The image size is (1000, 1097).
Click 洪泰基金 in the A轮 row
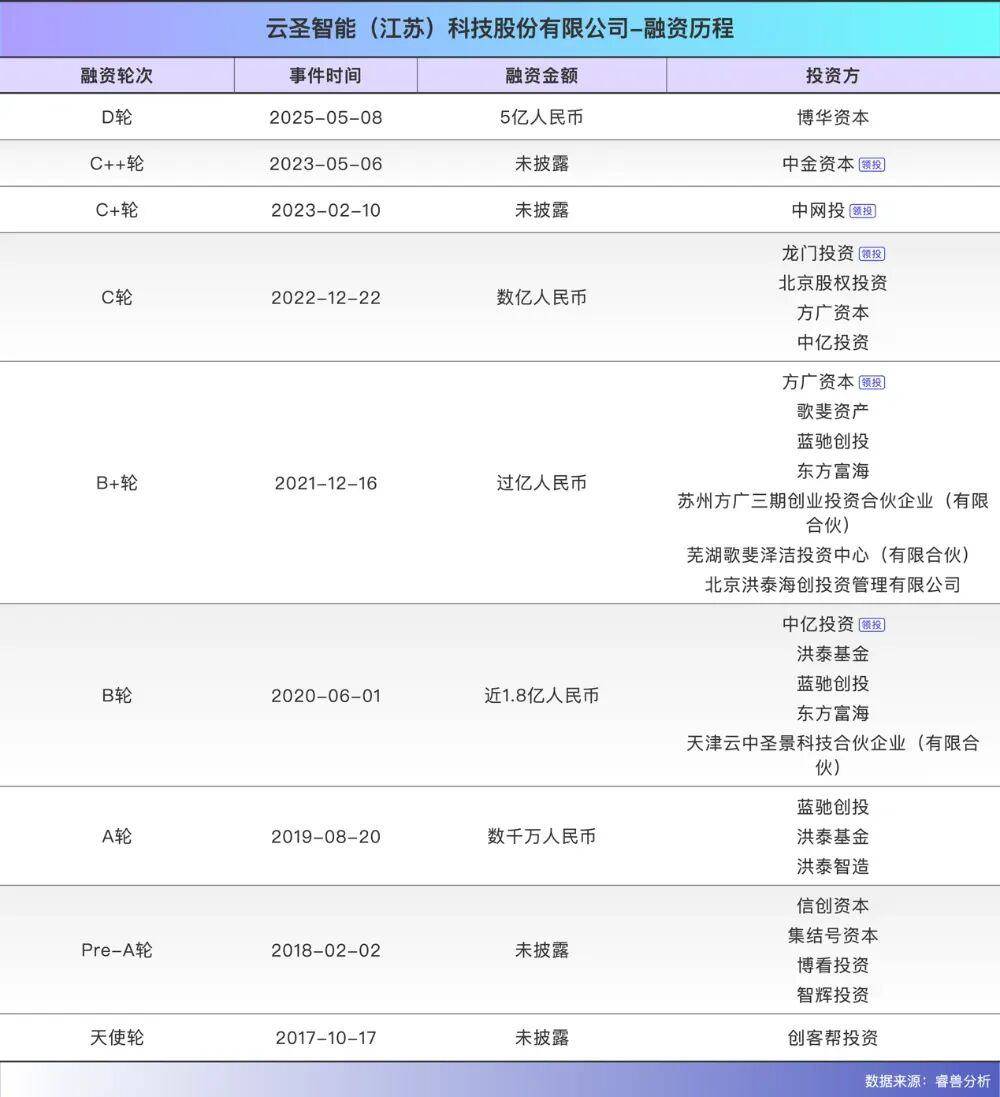[833, 837]
